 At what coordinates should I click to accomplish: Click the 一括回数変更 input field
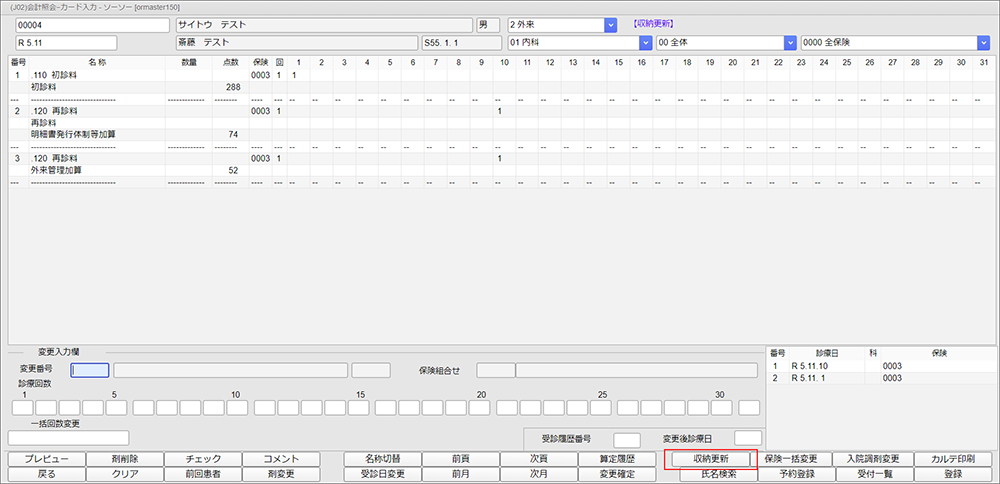coord(68,437)
